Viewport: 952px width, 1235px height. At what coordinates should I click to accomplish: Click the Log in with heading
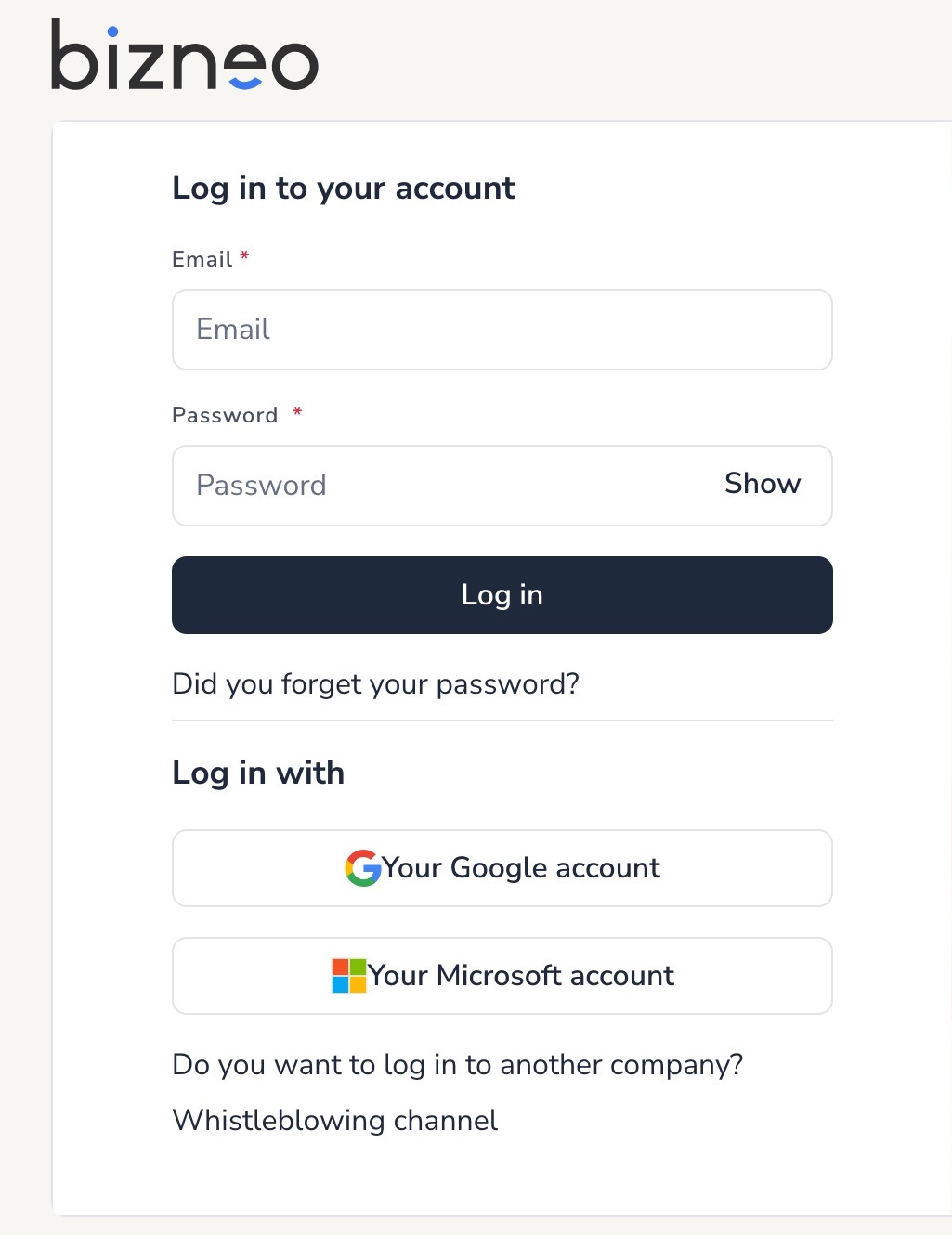[258, 773]
